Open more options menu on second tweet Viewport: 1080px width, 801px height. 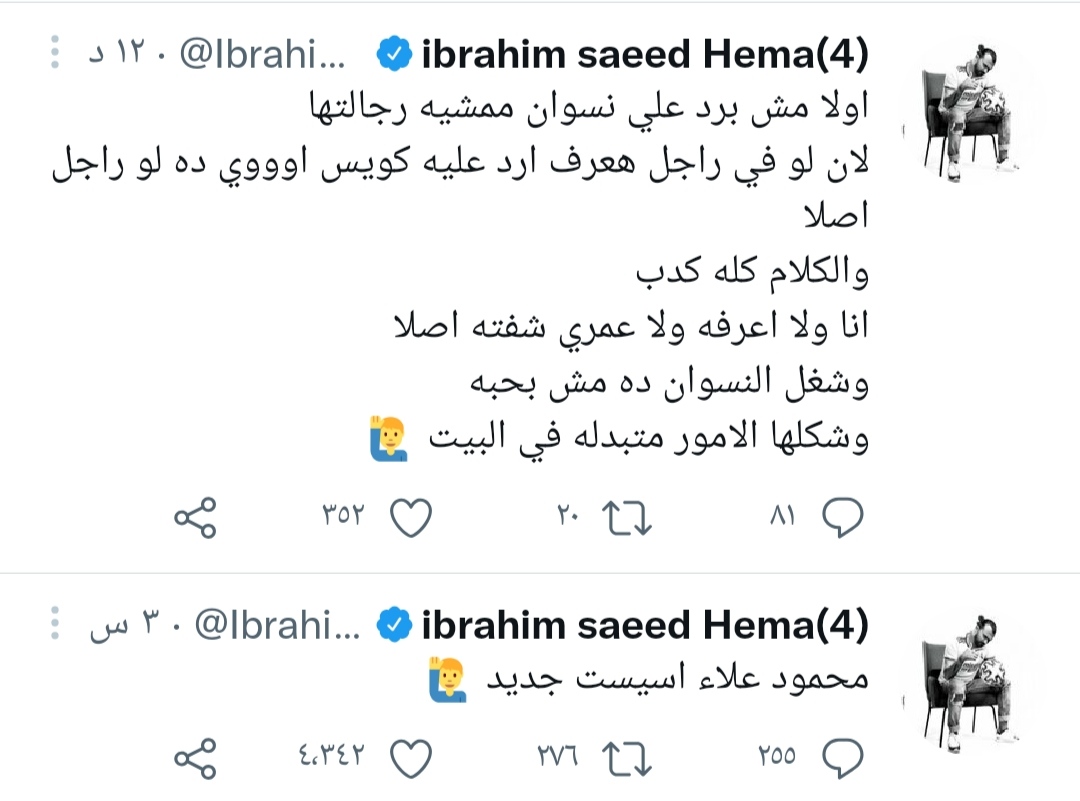(x=56, y=626)
